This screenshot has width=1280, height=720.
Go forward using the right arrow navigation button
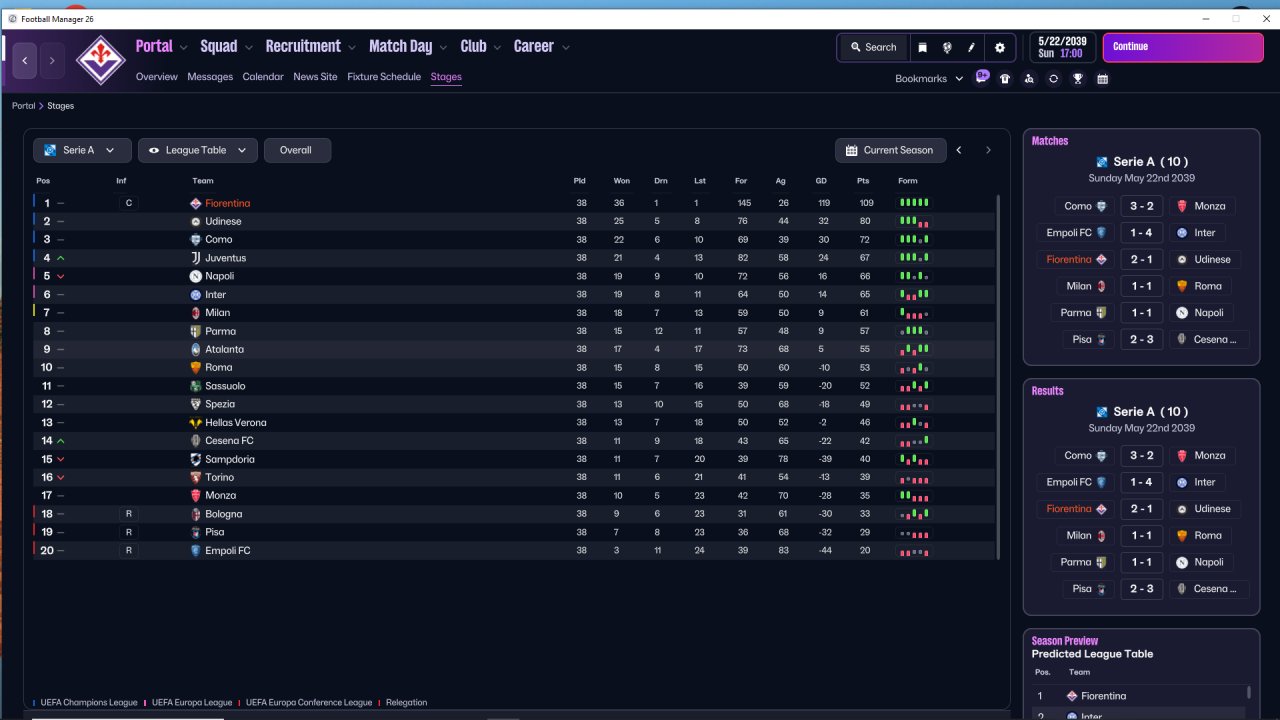coord(52,61)
